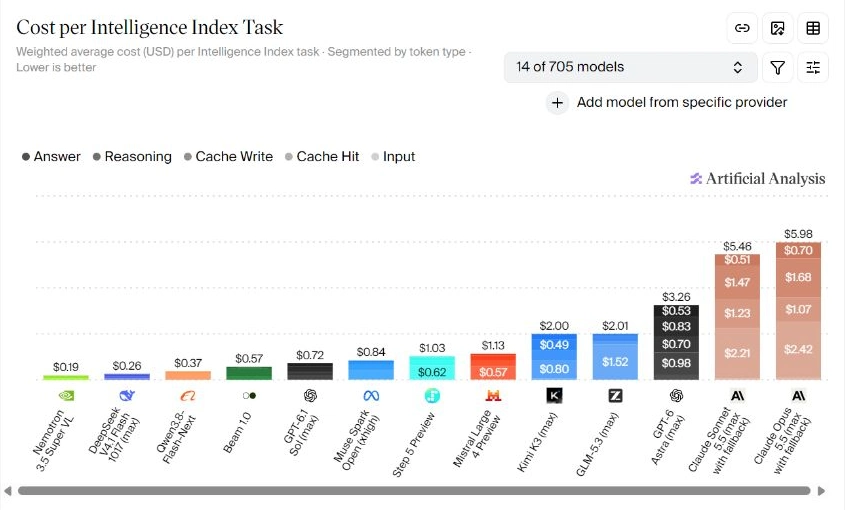This screenshot has width=845, height=510.
Task: Open the 14 of 705 models dropdown
Action: (631, 67)
